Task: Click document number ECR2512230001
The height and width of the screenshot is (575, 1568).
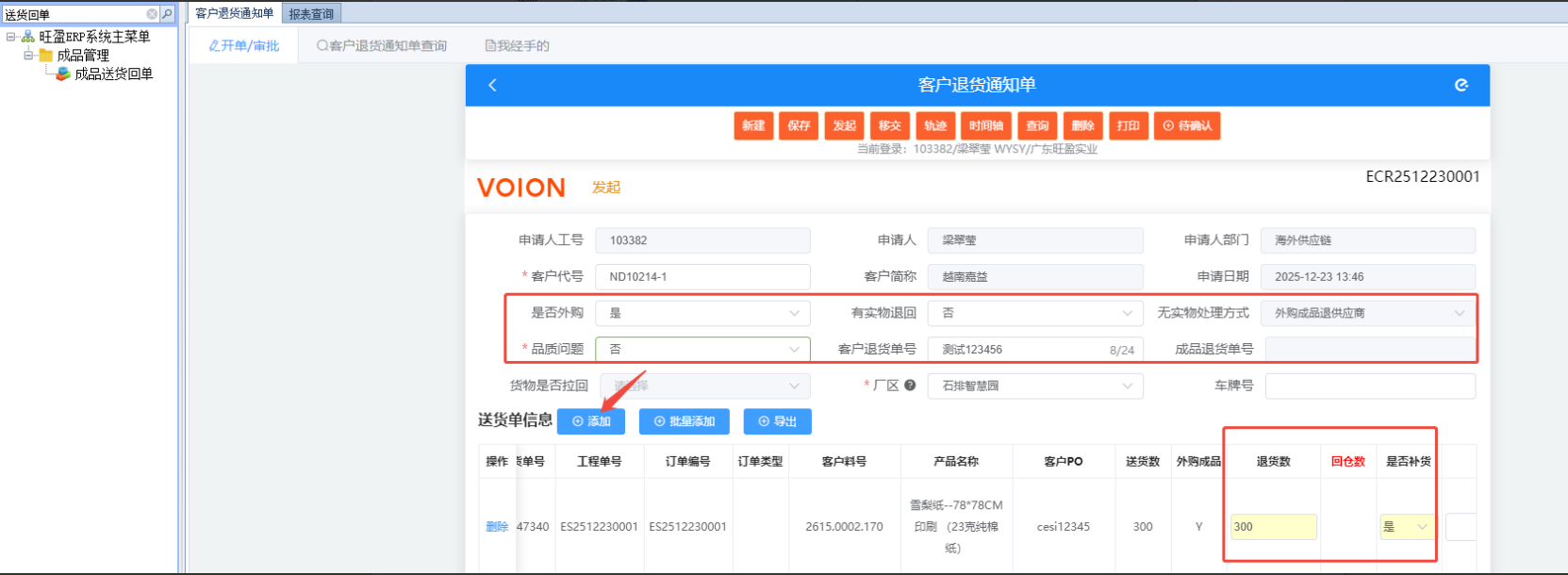Action: tap(1422, 177)
